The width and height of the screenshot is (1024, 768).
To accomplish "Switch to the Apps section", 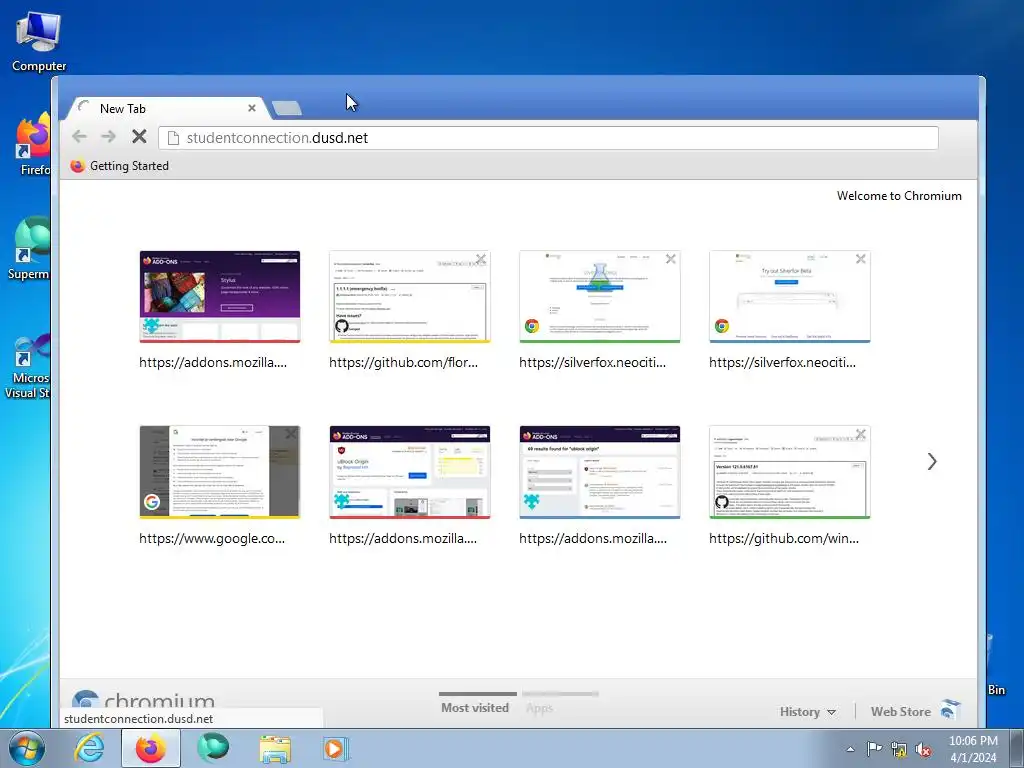I will pos(539,708).
